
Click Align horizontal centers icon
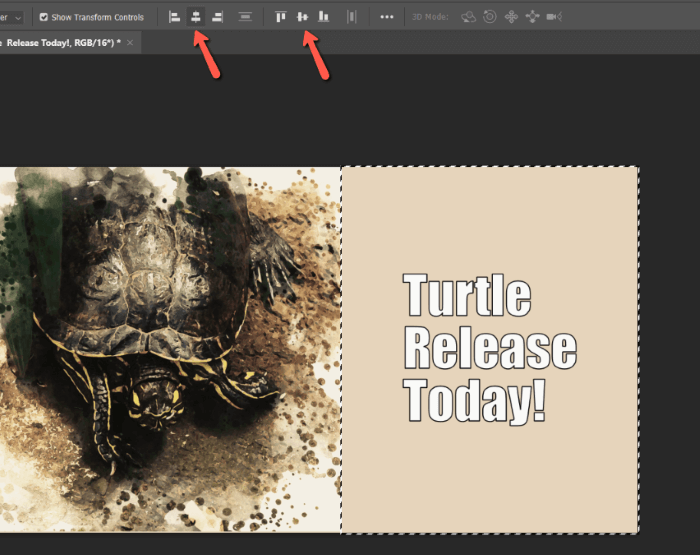196,17
